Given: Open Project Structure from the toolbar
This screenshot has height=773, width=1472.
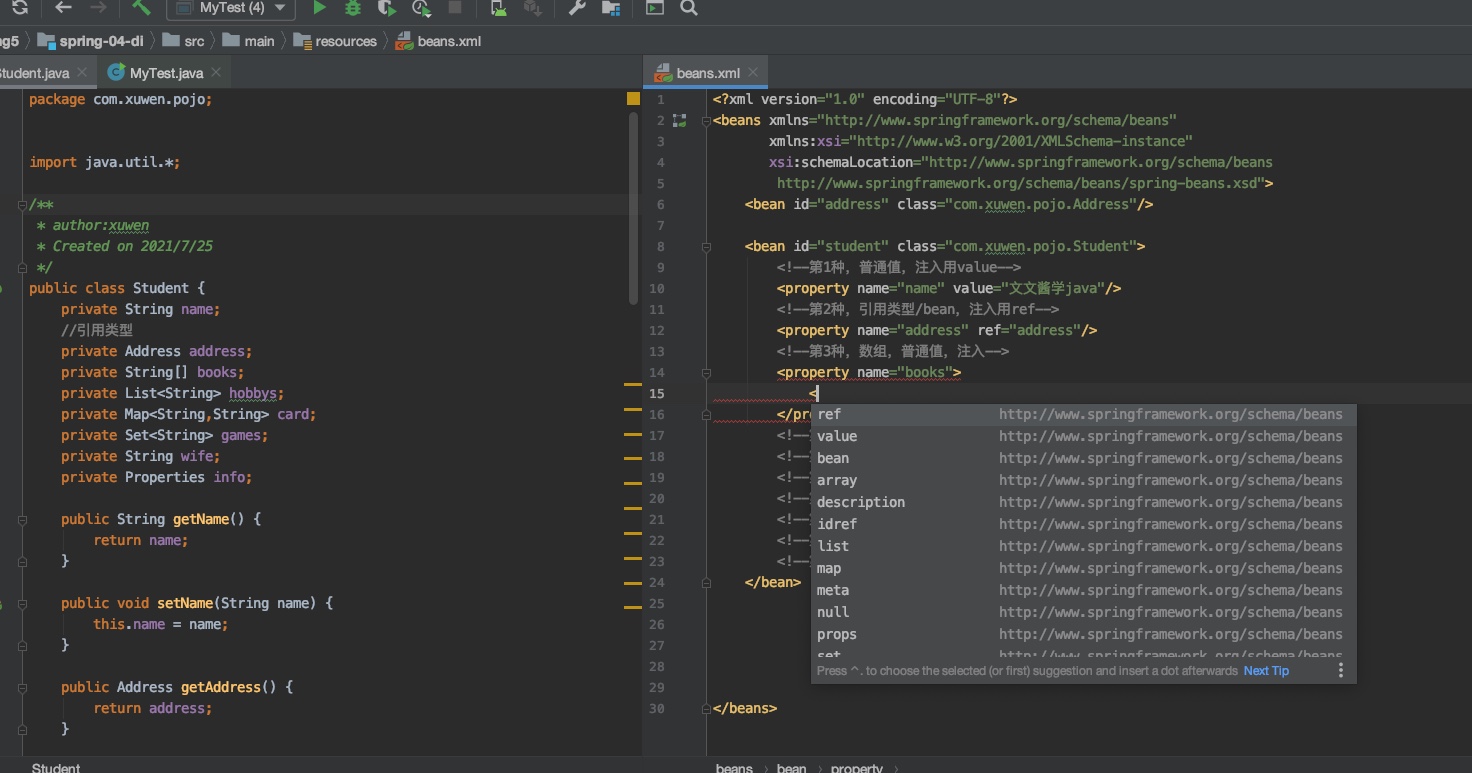Looking at the screenshot, I should (610, 8).
